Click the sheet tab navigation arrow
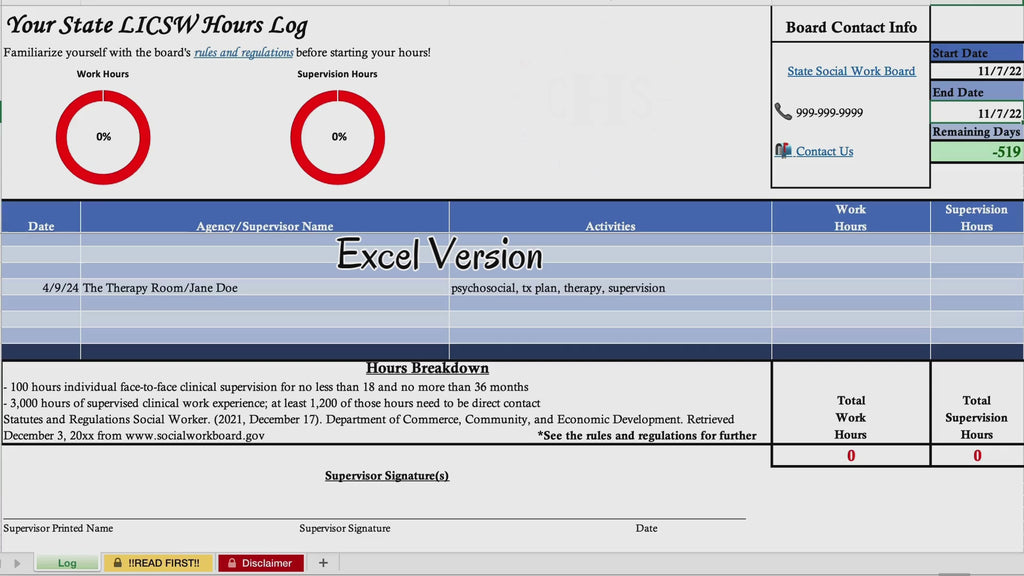This screenshot has height=576, width=1024. (x=17, y=563)
